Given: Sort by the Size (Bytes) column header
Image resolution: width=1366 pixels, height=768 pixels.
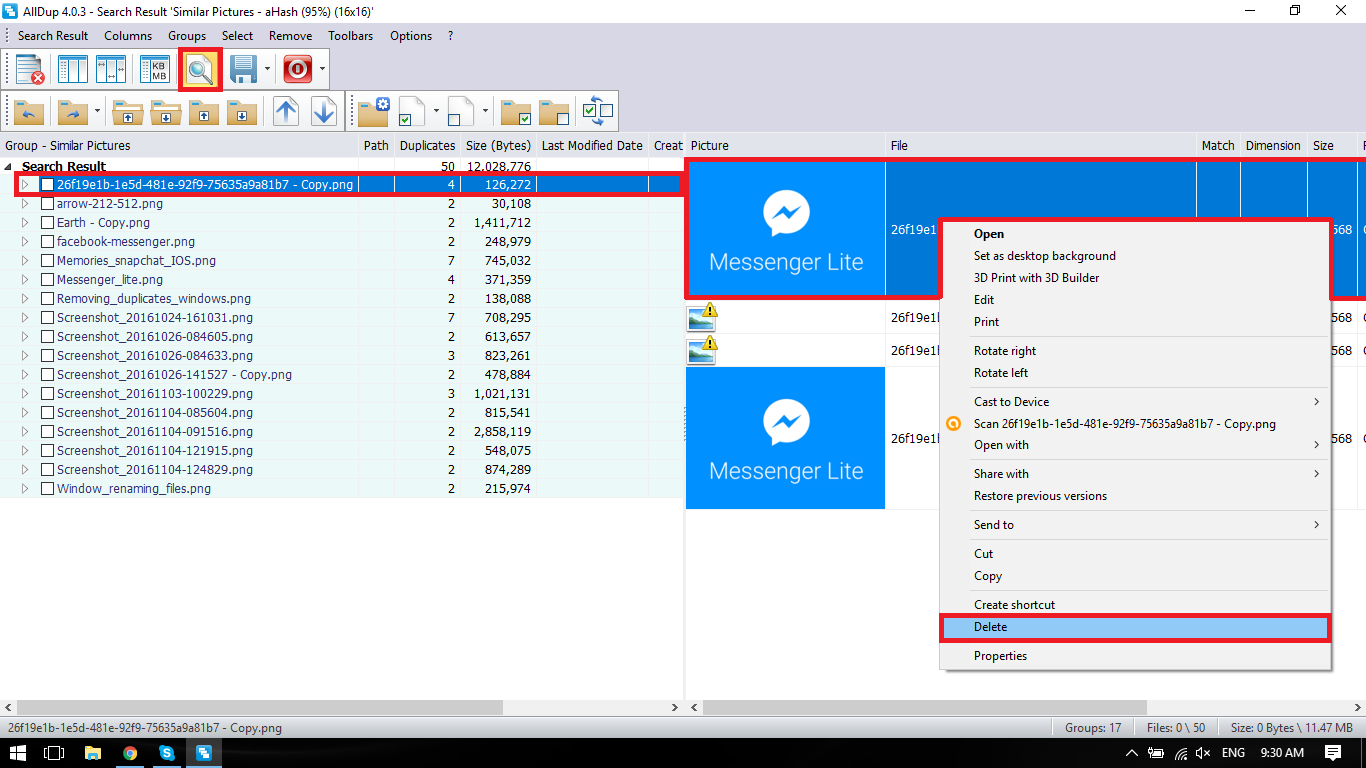Looking at the screenshot, I should 498,146.
